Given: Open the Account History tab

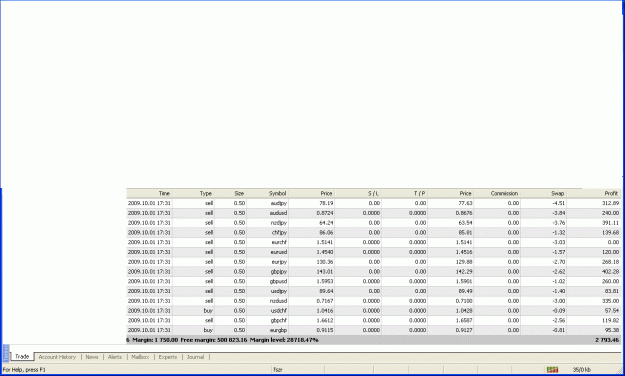Looking at the screenshot, I should coord(57,357).
